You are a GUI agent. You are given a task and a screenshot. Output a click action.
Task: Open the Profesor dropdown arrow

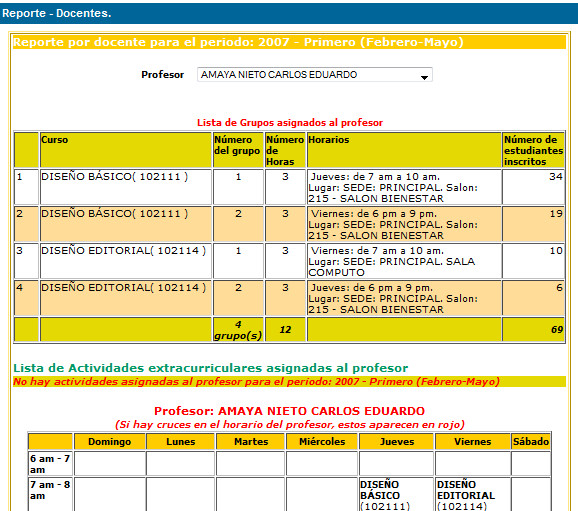pyautogui.click(x=424, y=77)
